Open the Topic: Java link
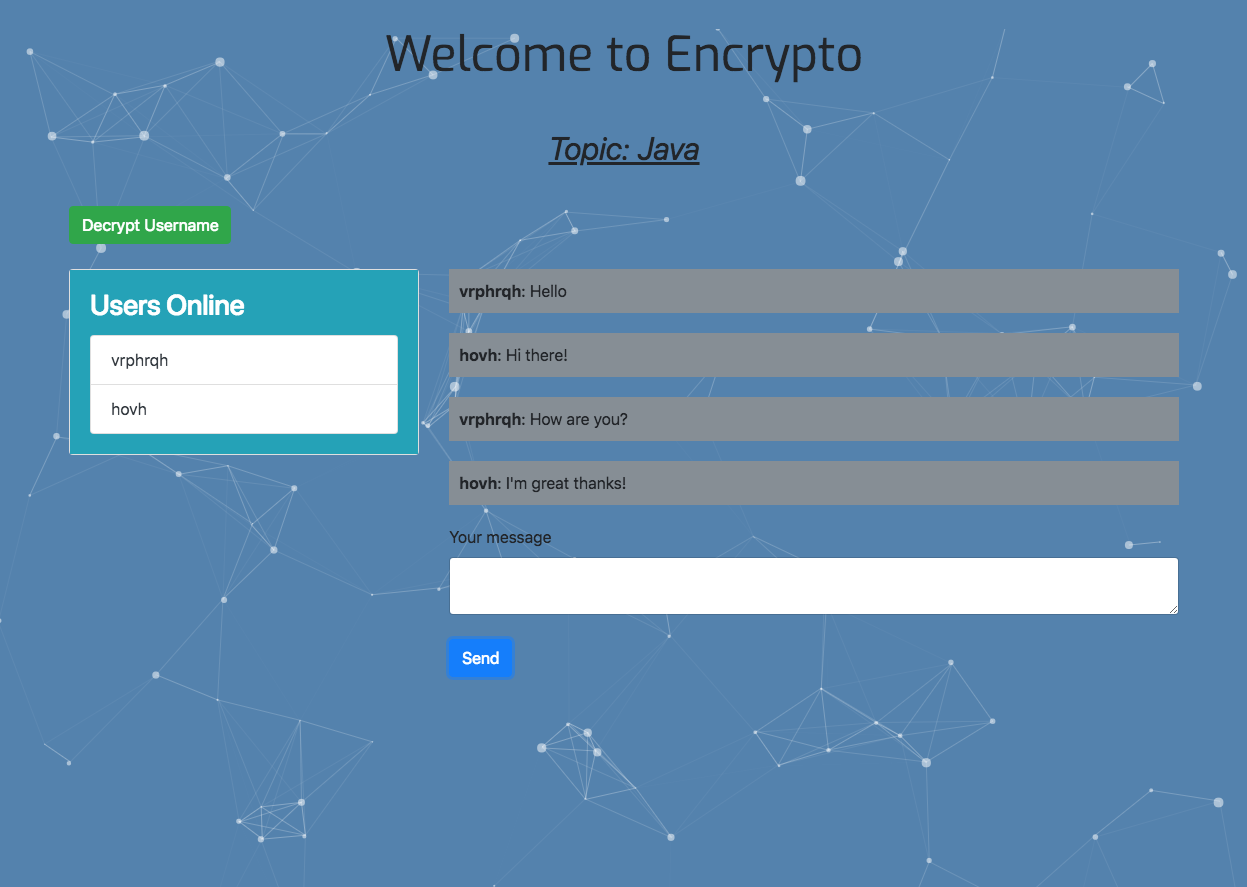 coord(623,150)
